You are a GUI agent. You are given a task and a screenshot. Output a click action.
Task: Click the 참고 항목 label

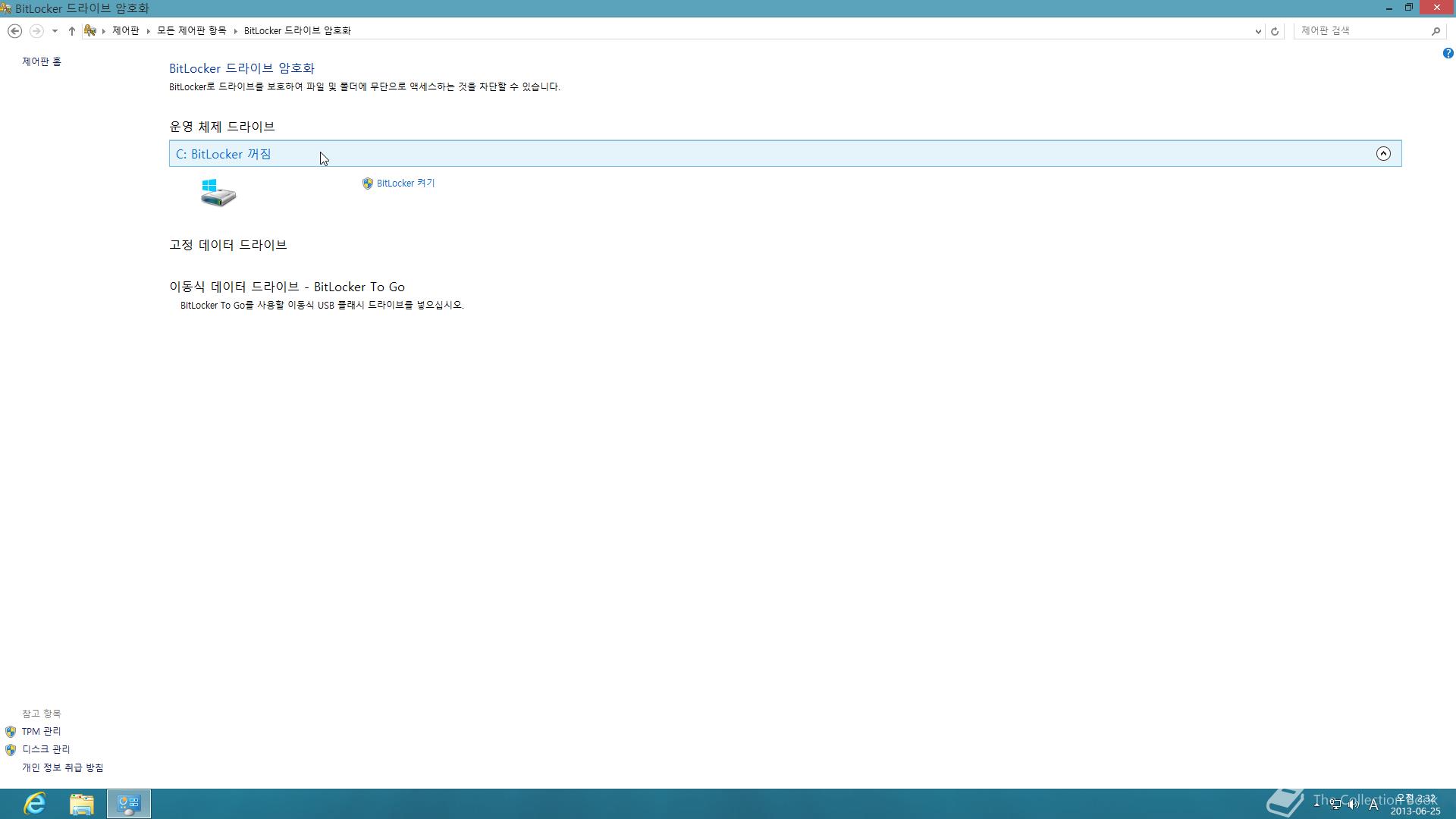coord(42,714)
